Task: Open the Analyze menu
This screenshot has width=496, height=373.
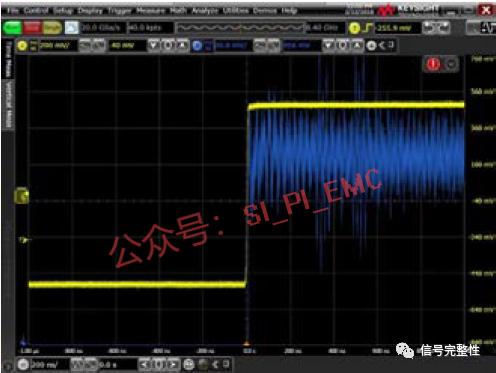Action: [x=205, y=11]
